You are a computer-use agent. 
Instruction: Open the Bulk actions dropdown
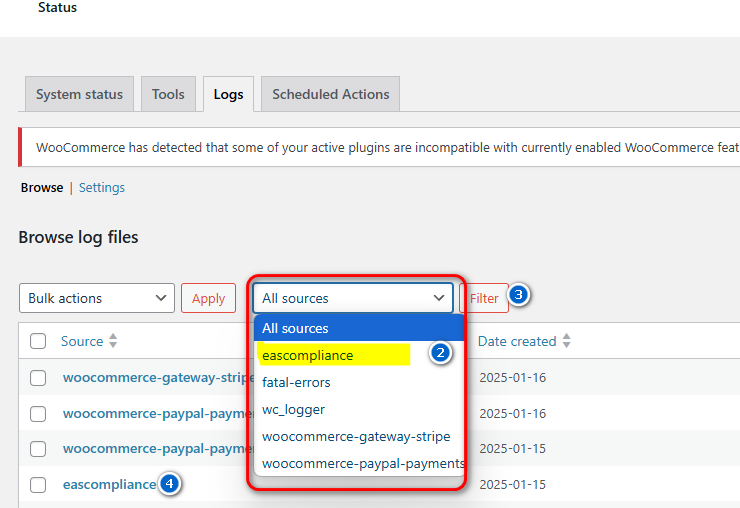coord(97,298)
